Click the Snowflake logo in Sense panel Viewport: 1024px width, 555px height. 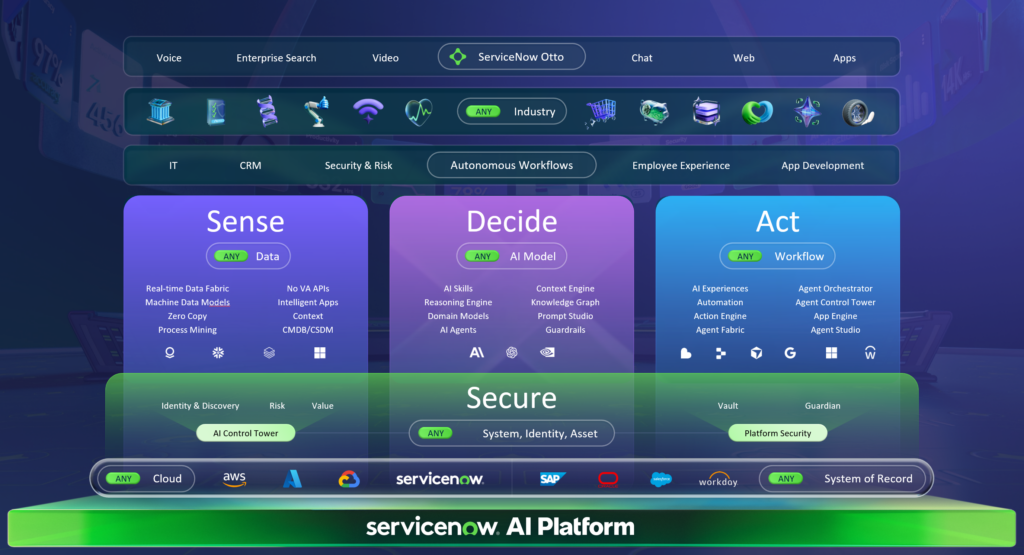[218, 353]
